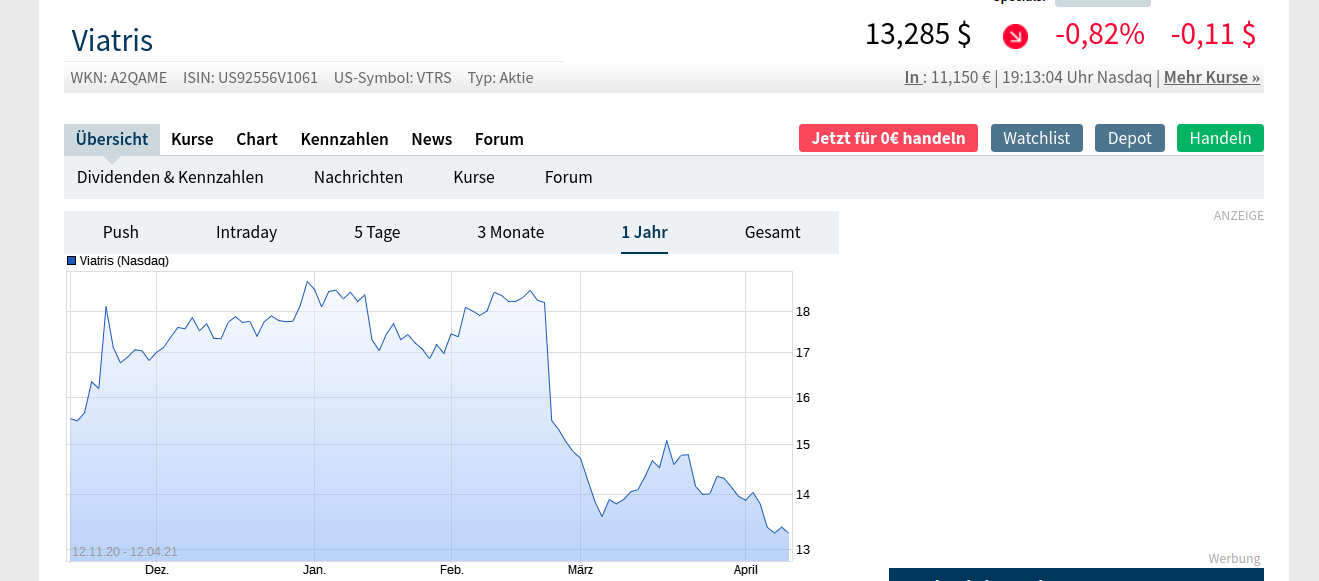Choose the '3 Monate' chart range

click(x=510, y=232)
